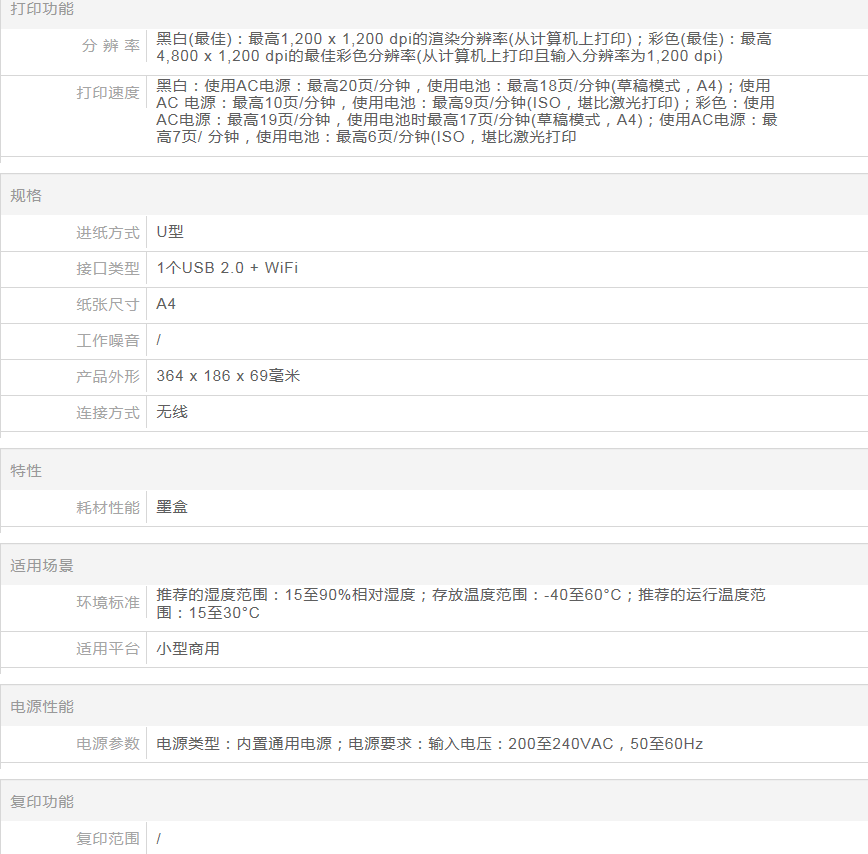Screen dimensions: 868x854
Task: Select the 进纸方式 label
Action: [x=108, y=233]
